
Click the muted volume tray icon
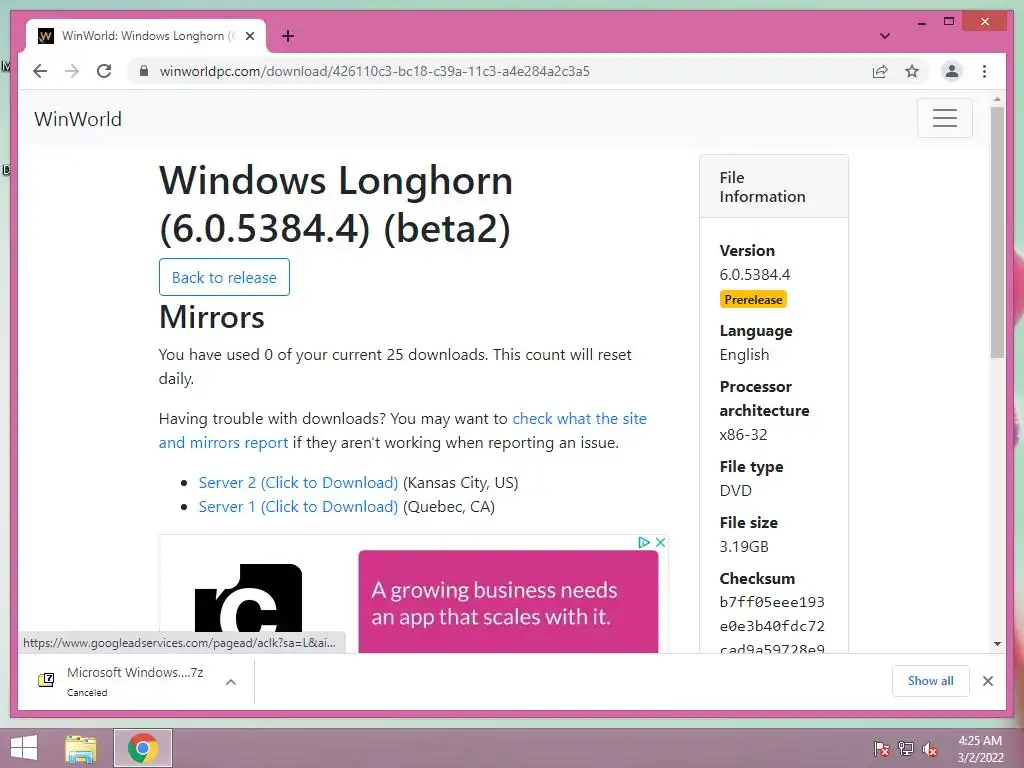coord(930,748)
